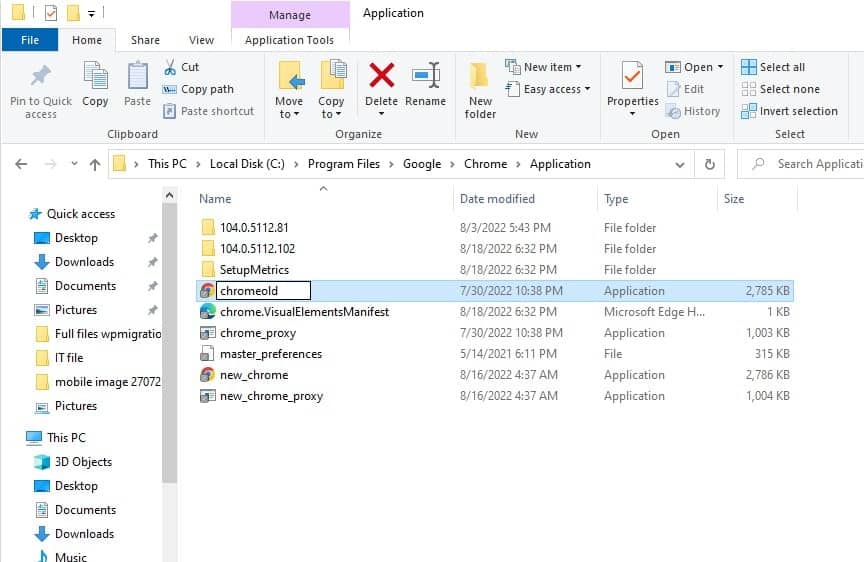The height and width of the screenshot is (562, 864).
Task: Expand the address bar history dropdown
Action: pyautogui.click(x=680, y=164)
